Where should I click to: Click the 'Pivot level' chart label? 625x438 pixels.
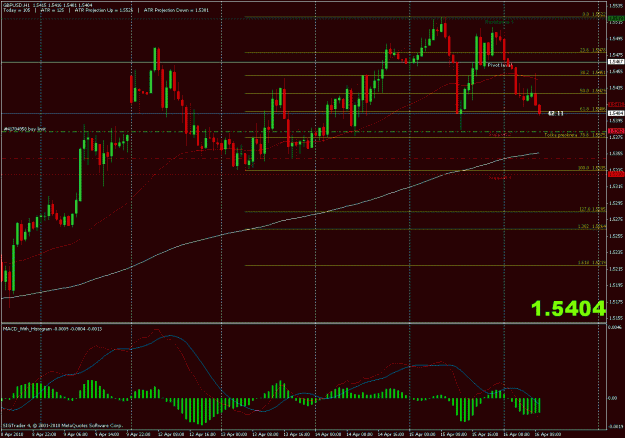pos(499,65)
